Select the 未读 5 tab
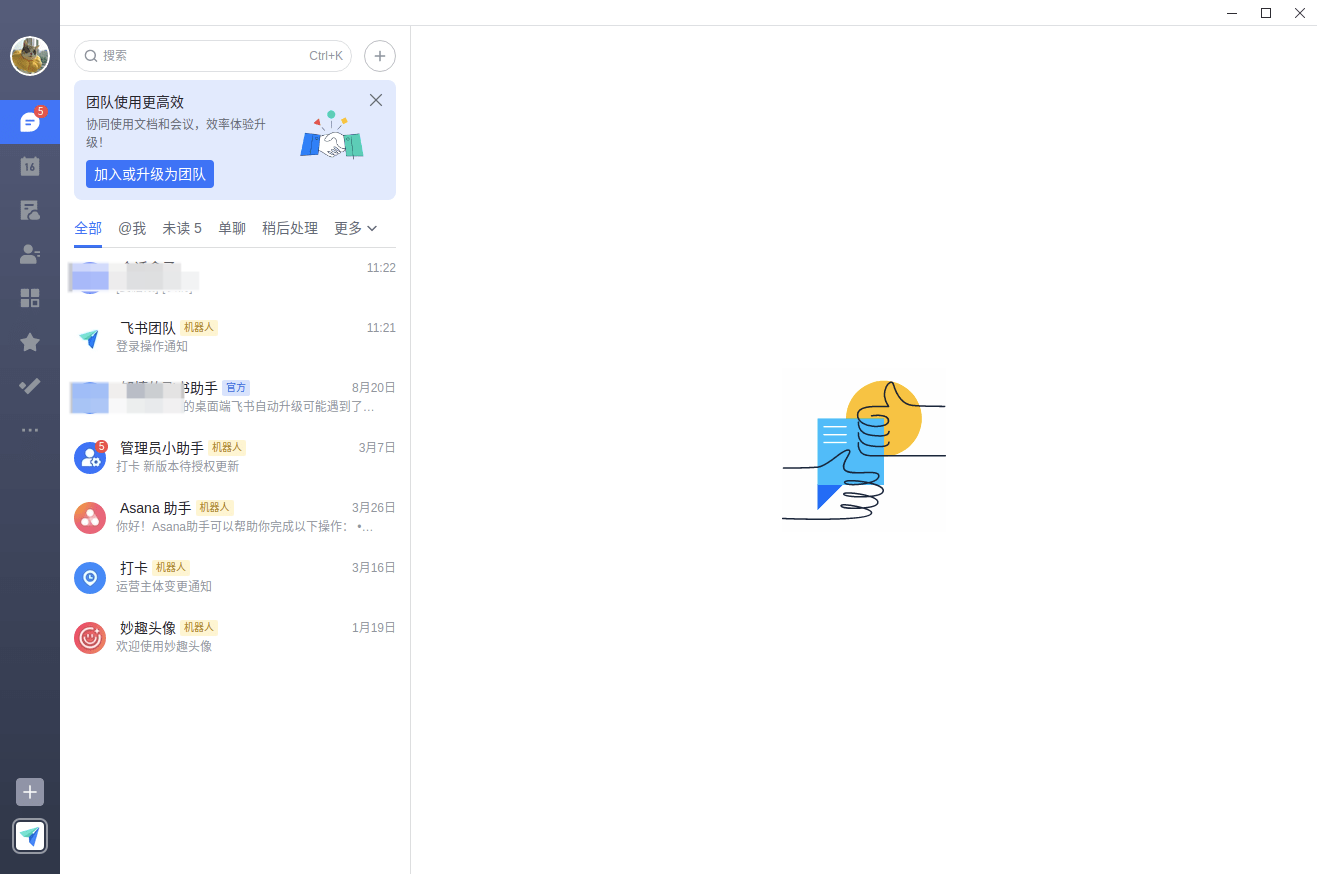This screenshot has height=874, width=1317. [182, 228]
